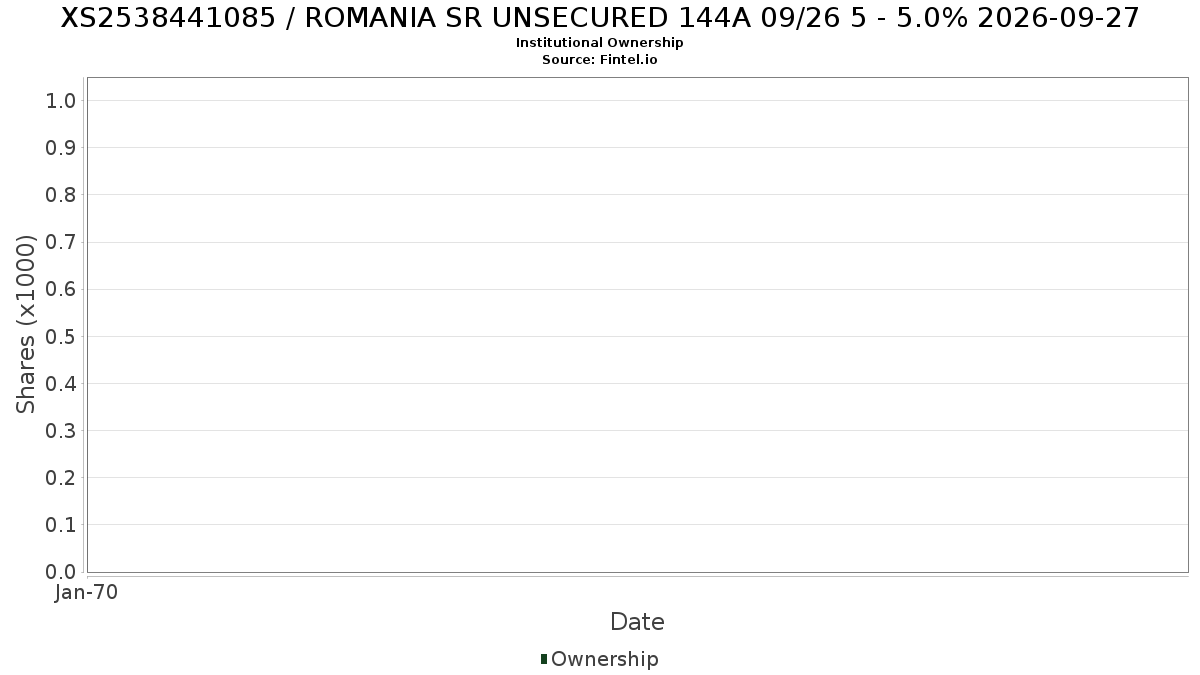Click the Shares (x1000) y-axis title
This screenshot has height=675, width=1200.
26,324
